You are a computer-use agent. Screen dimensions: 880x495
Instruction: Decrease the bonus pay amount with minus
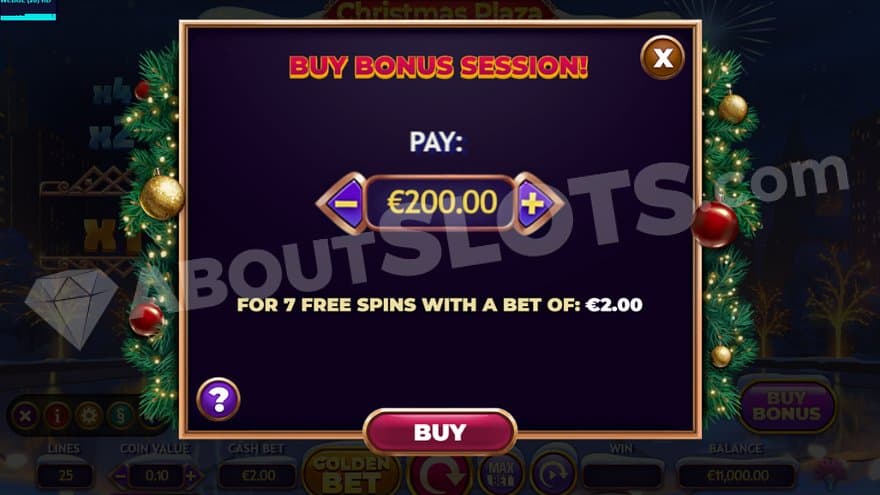(343, 203)
